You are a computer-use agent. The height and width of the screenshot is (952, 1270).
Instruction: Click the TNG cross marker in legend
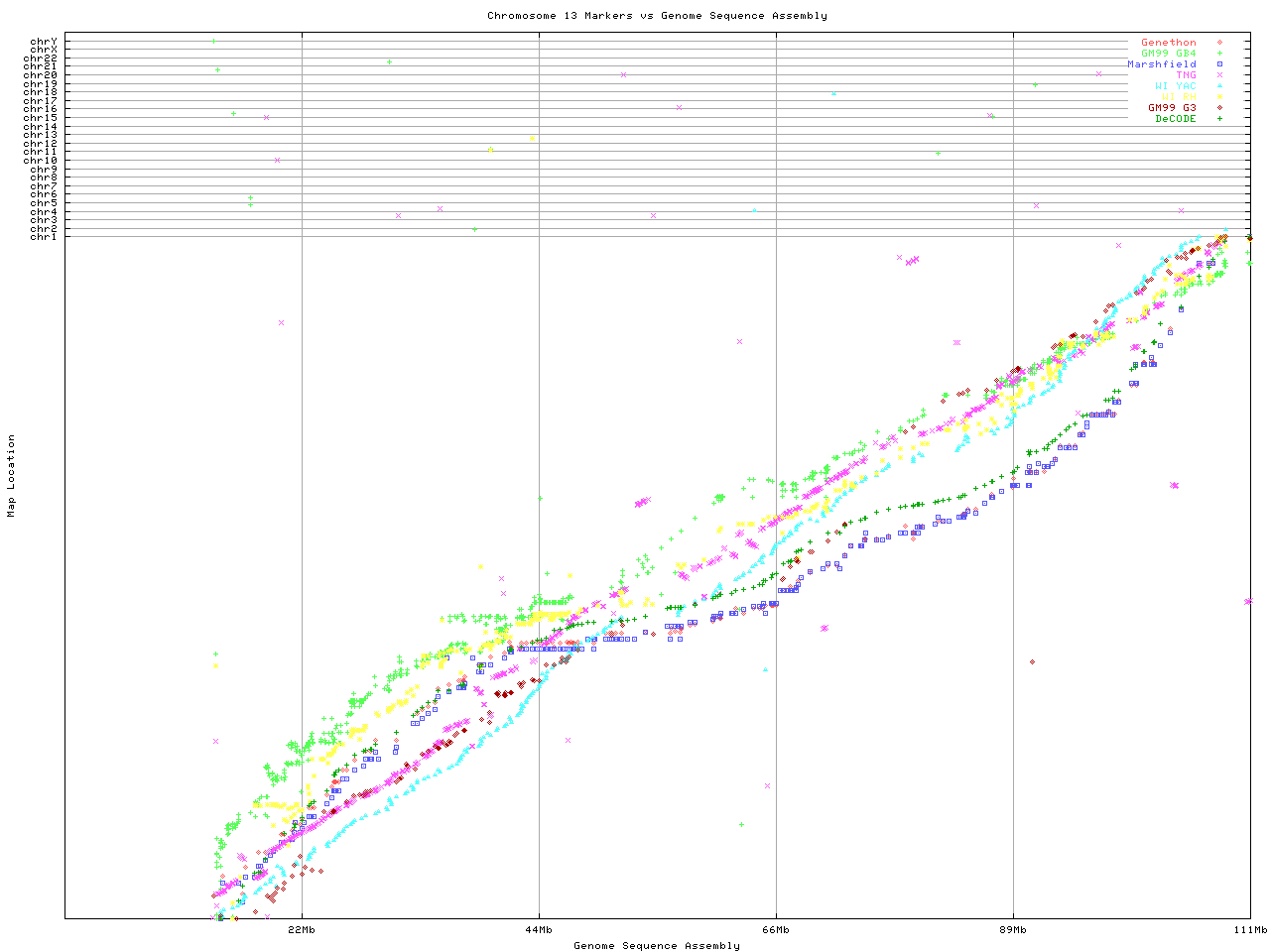click(x=1219, y=75)
